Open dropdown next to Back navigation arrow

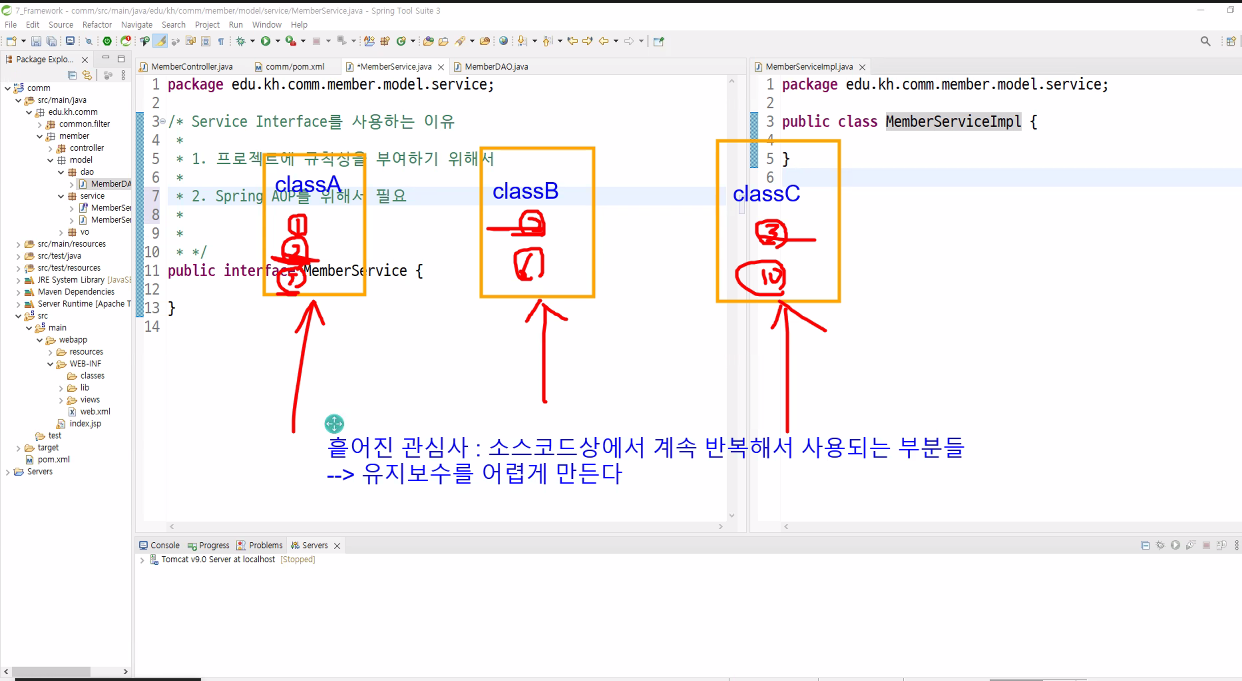tap(616, 41)
